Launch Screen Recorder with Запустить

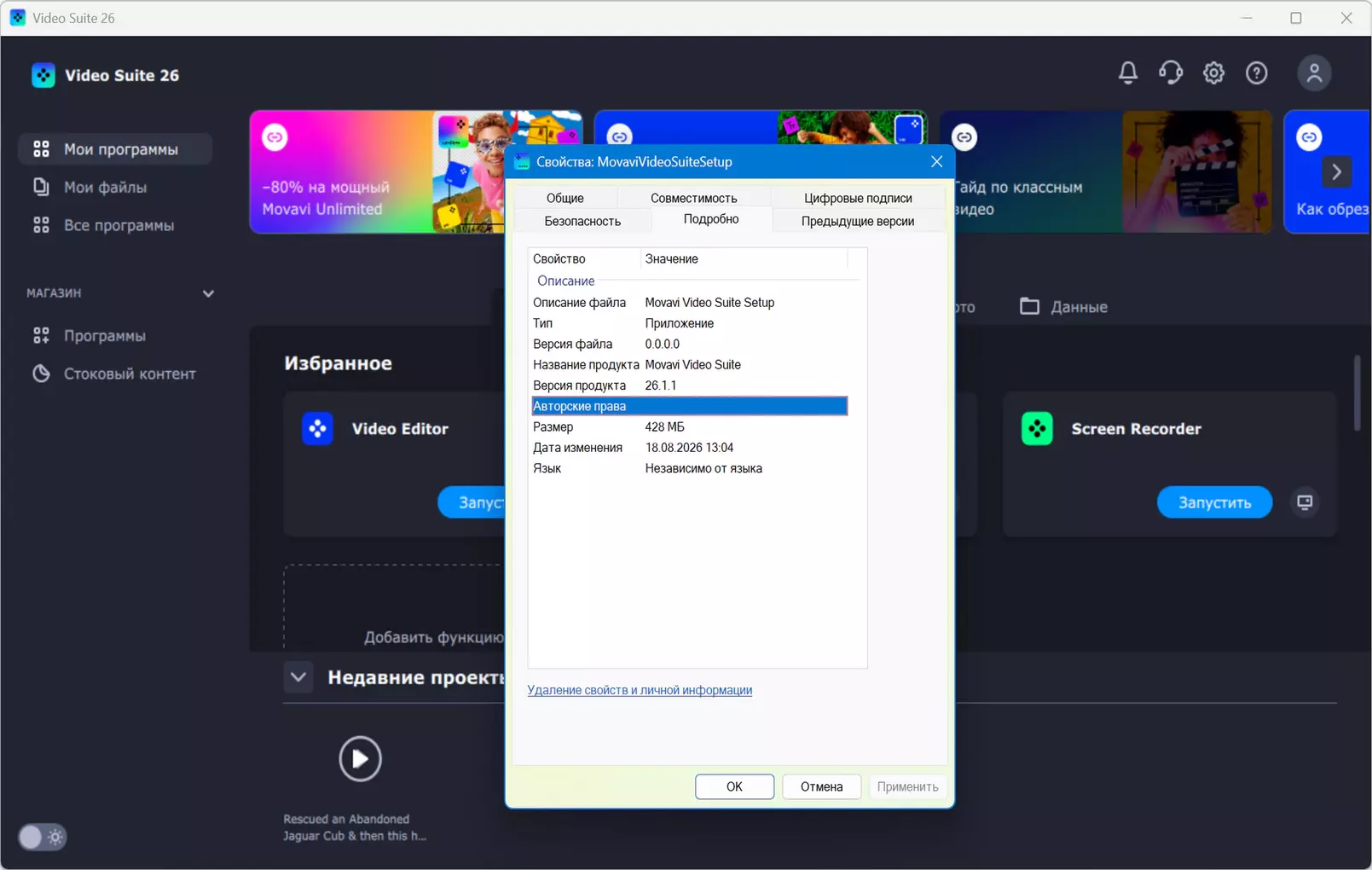click(1214, 502)
